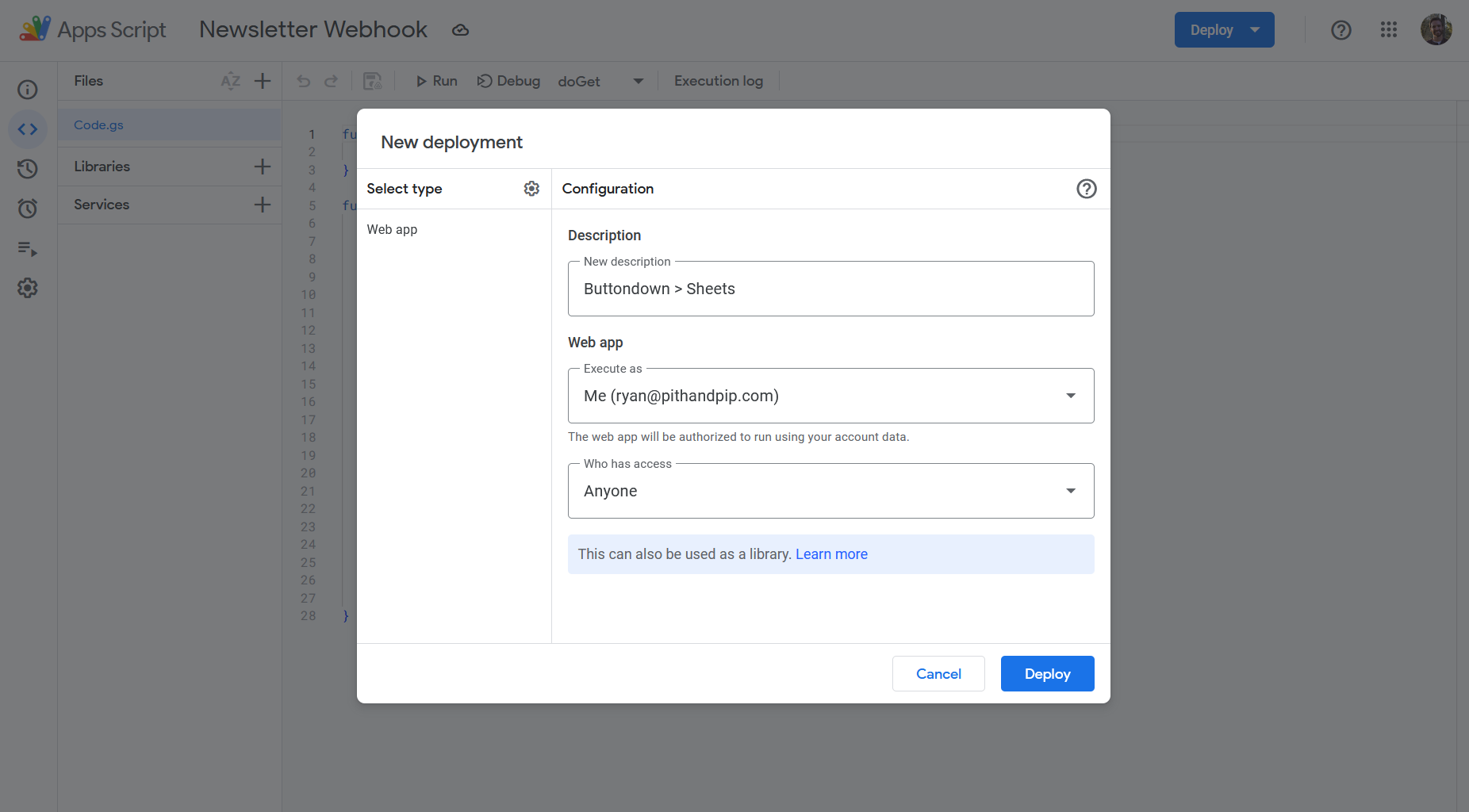Open the Overview panel

click(x=27, y=90)
